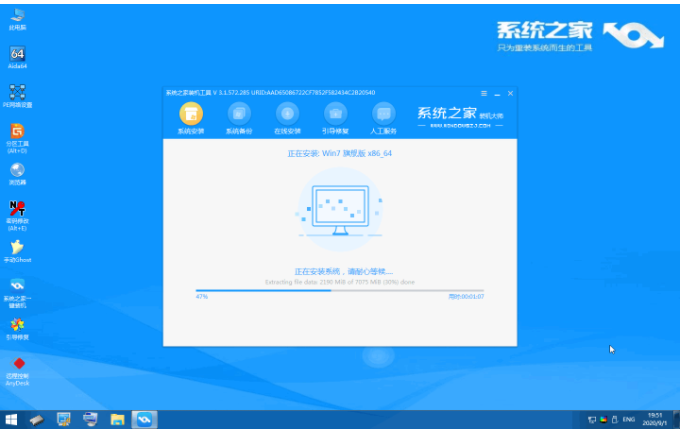This screenshot has width=684, height=432.
Task: Open the 浏览器 desktop shortcut
Action: click(18, 172)
